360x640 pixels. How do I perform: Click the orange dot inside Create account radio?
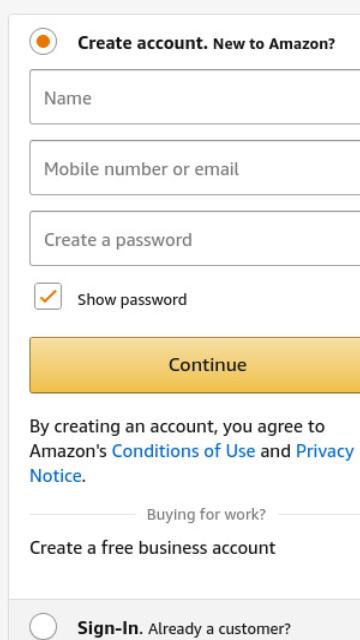pos(43,41)
